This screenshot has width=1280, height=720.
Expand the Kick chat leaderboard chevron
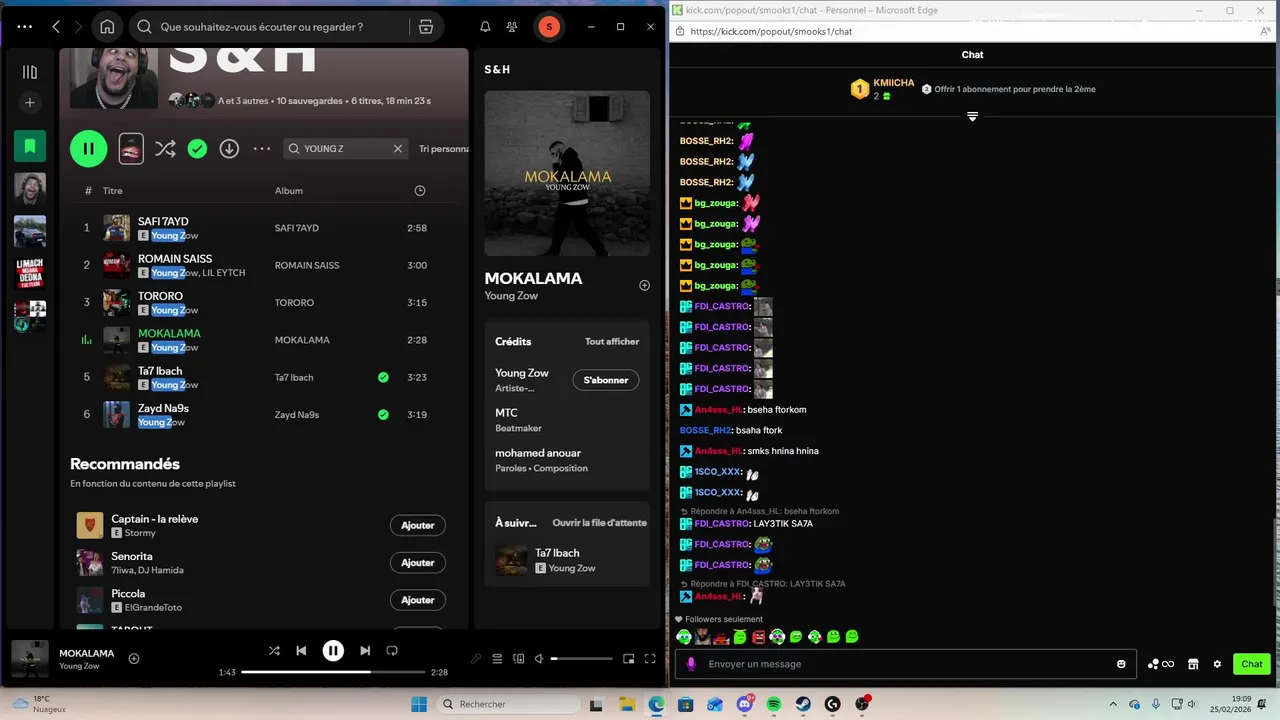(972, 117)
